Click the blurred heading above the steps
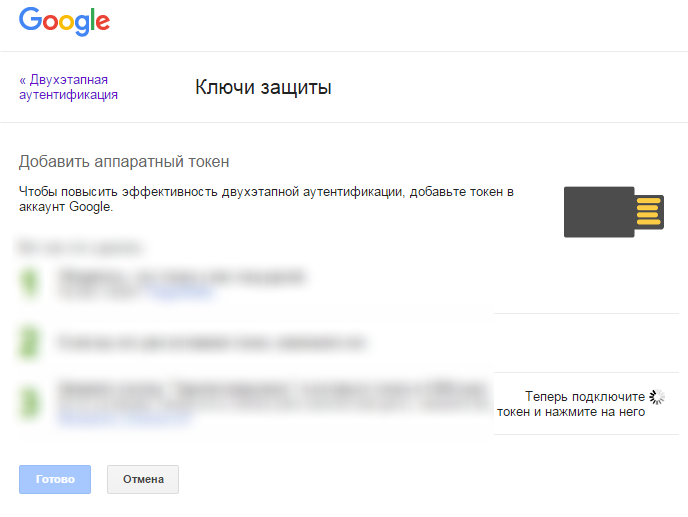688x517 pixels. point(80,245)
